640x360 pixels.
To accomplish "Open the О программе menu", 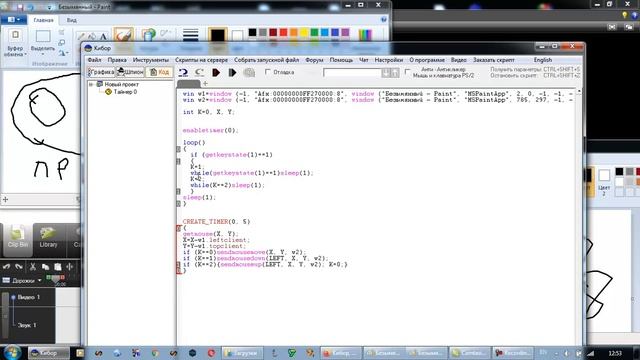I will click(427, 60).
